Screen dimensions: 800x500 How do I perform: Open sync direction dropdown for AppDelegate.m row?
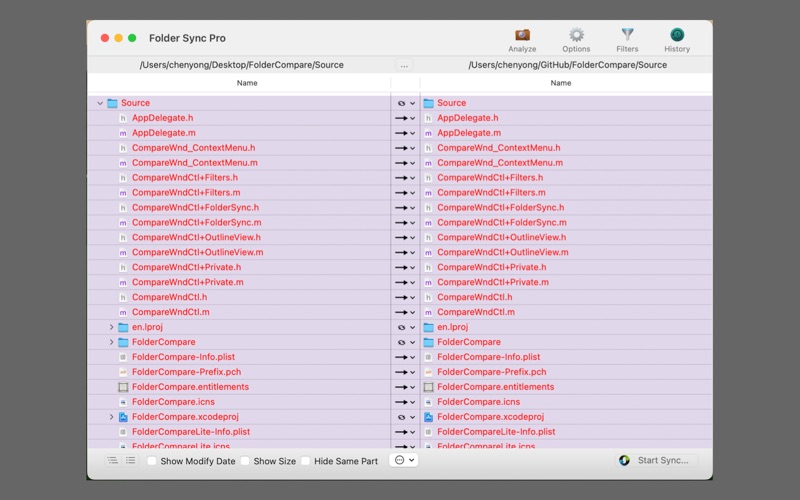tap(413, 133)
